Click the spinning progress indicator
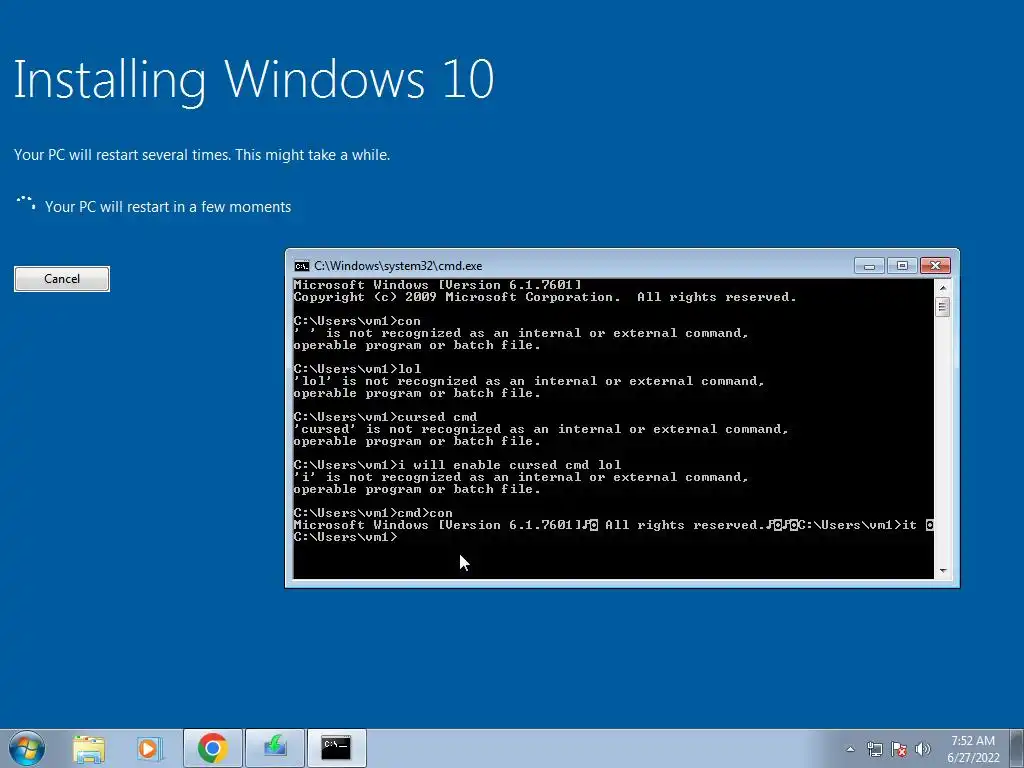 point(26,204)
